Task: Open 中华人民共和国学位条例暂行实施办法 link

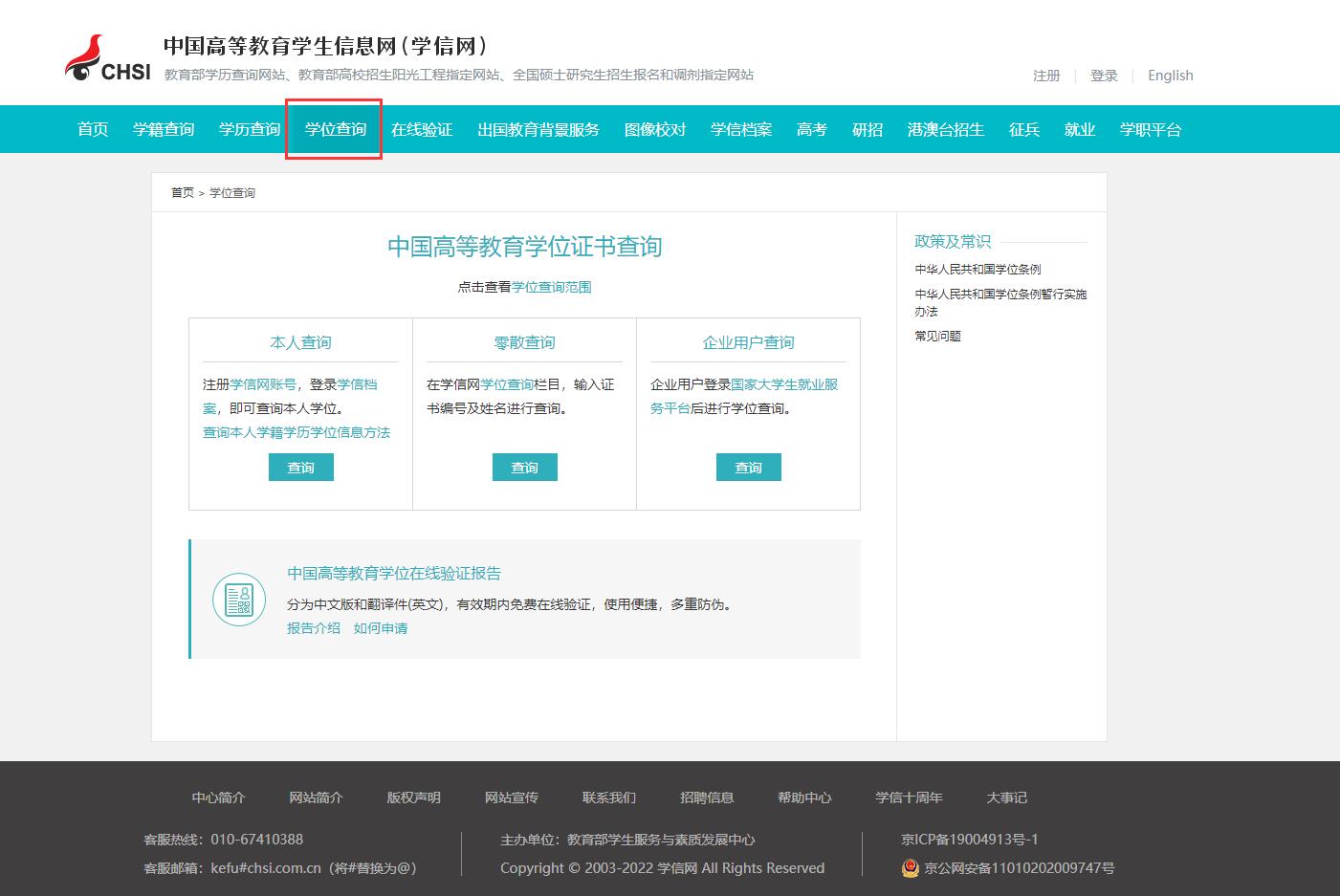Action: click(1000, 302)
